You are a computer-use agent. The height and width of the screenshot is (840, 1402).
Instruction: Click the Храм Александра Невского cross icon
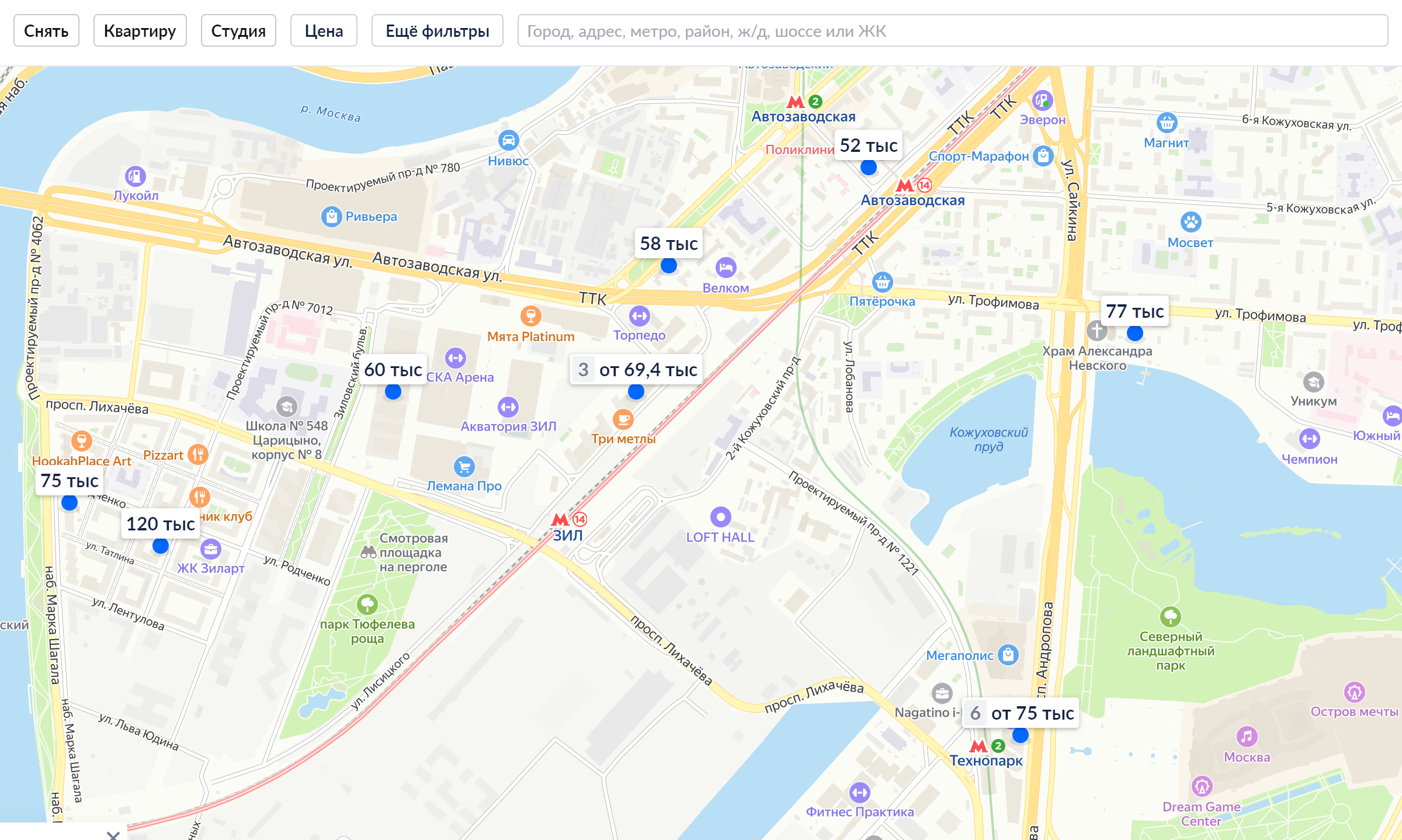[1096, 330]
